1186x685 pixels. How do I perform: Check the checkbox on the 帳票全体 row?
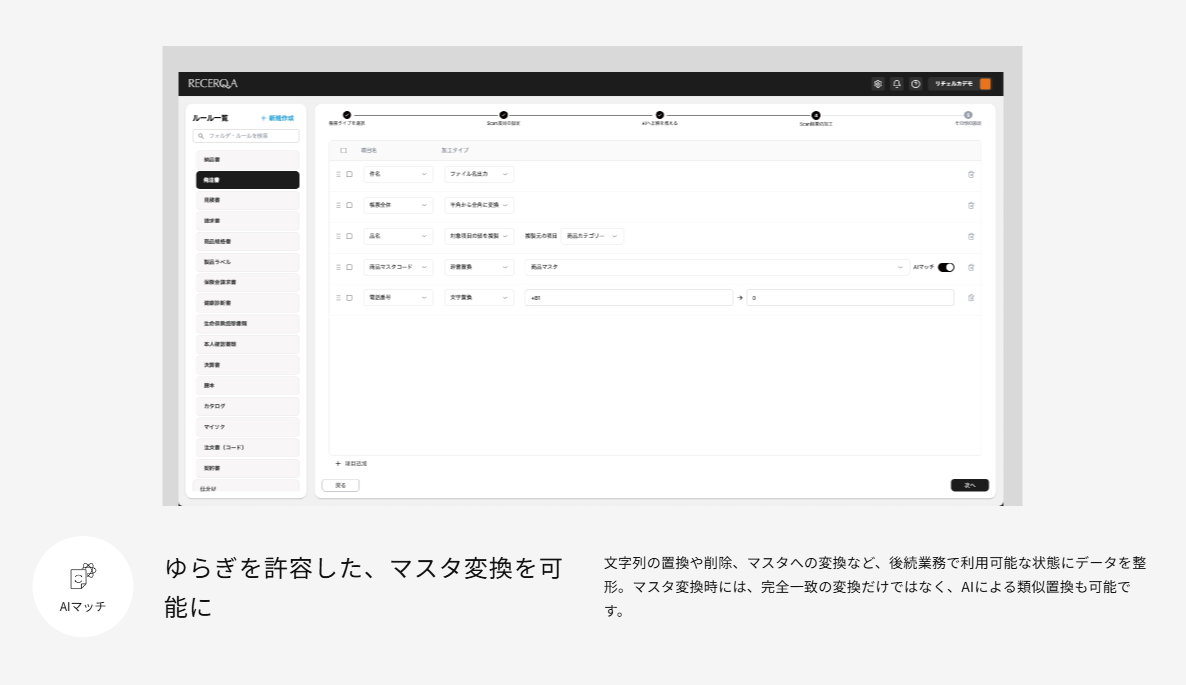349,205
